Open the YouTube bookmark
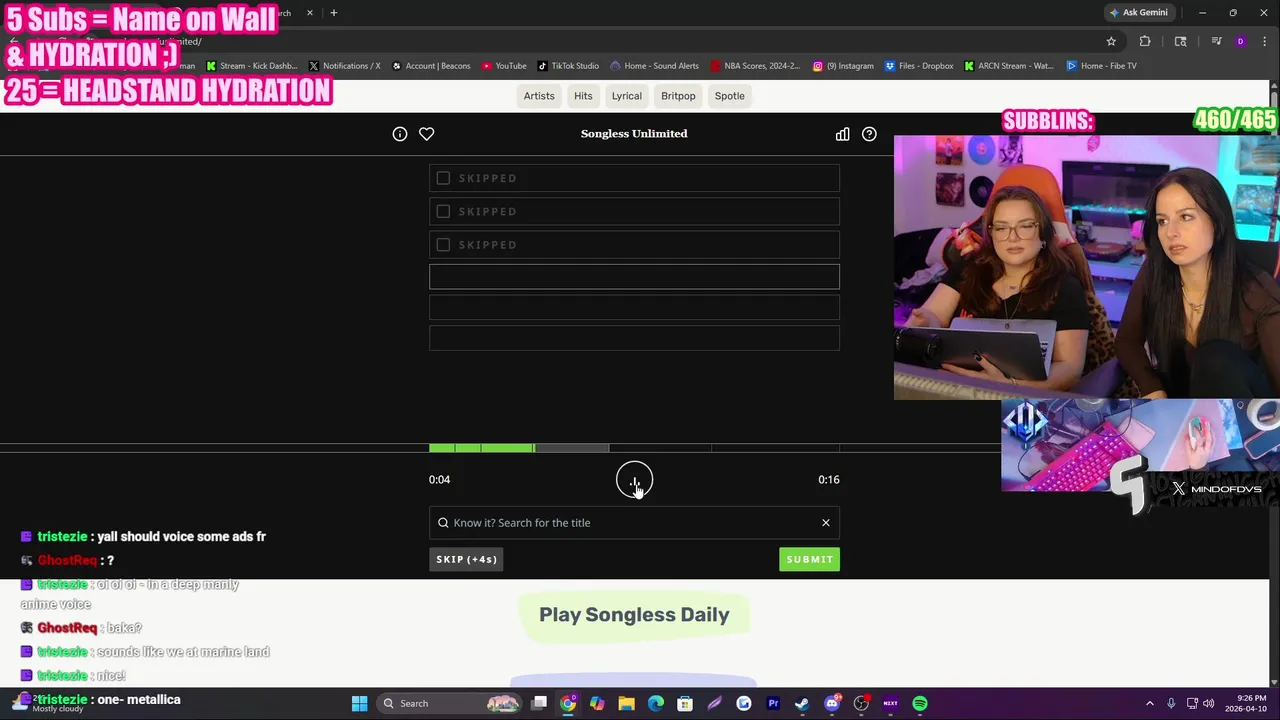Screen dimensions: 1280x720 pos(504,66)
